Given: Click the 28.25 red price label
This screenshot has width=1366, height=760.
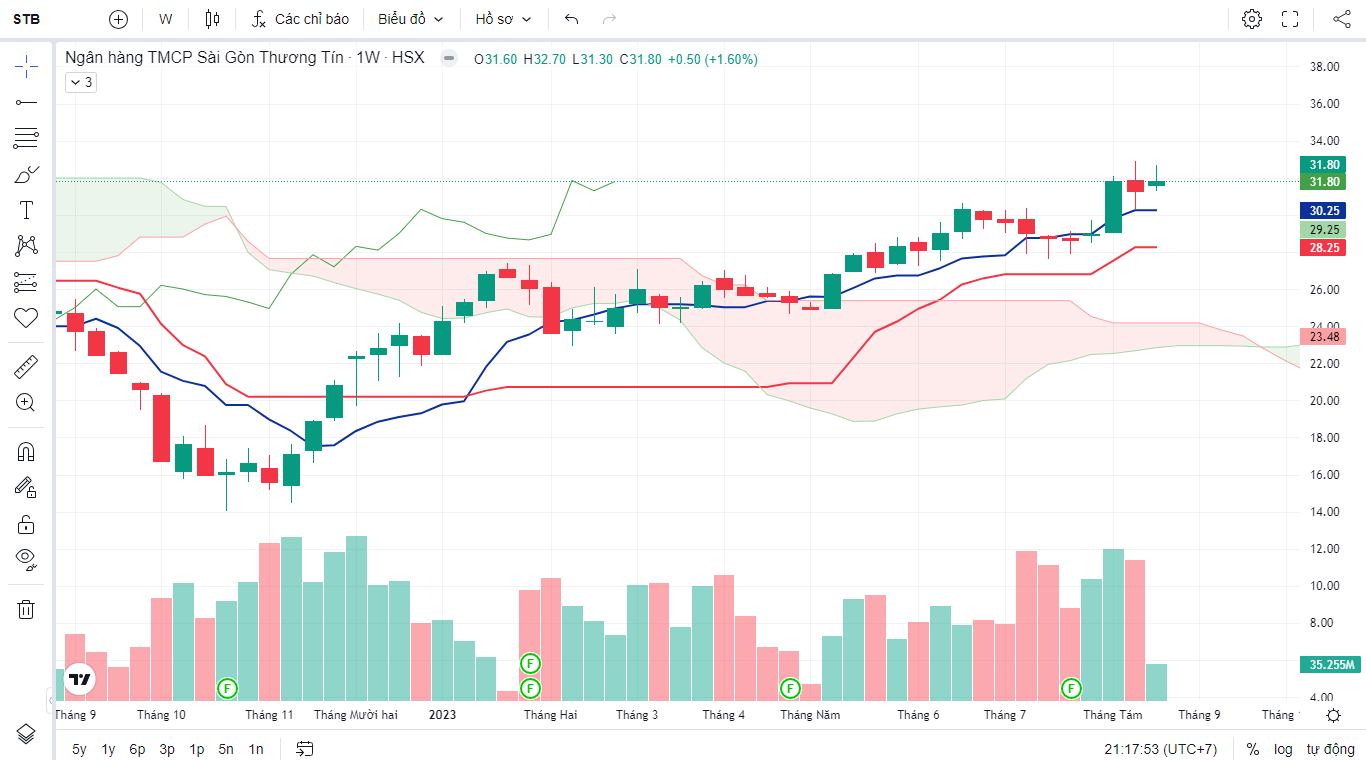Looking at the screenshot, I should point(1324,248).
